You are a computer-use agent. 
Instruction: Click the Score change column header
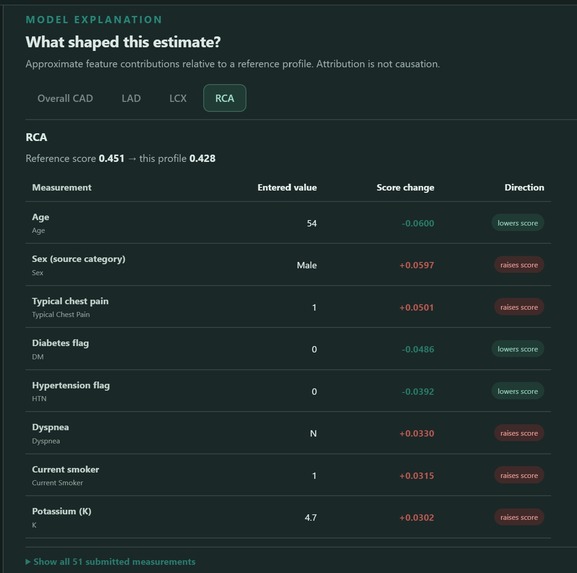405,188
